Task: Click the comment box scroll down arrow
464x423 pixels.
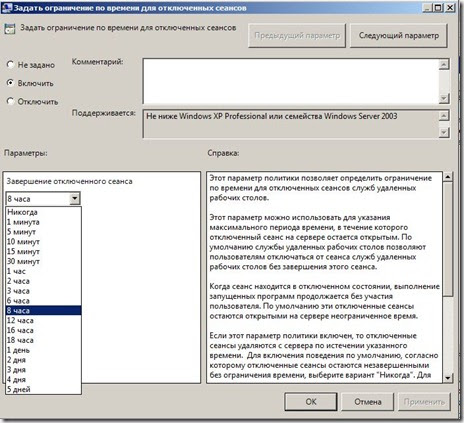Action: pos(444,98)
